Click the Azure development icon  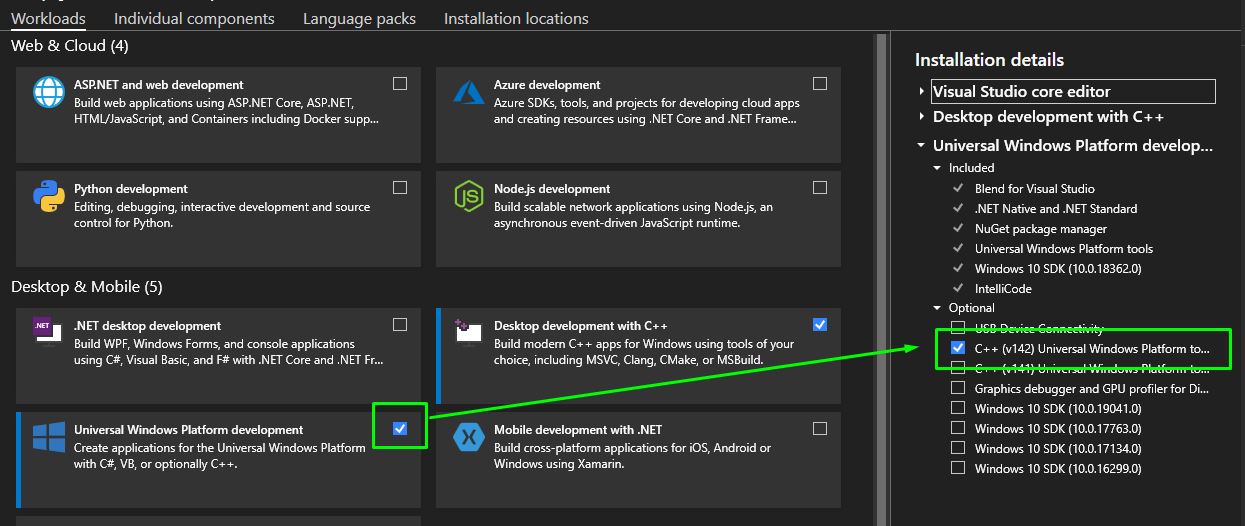point(468,92)
